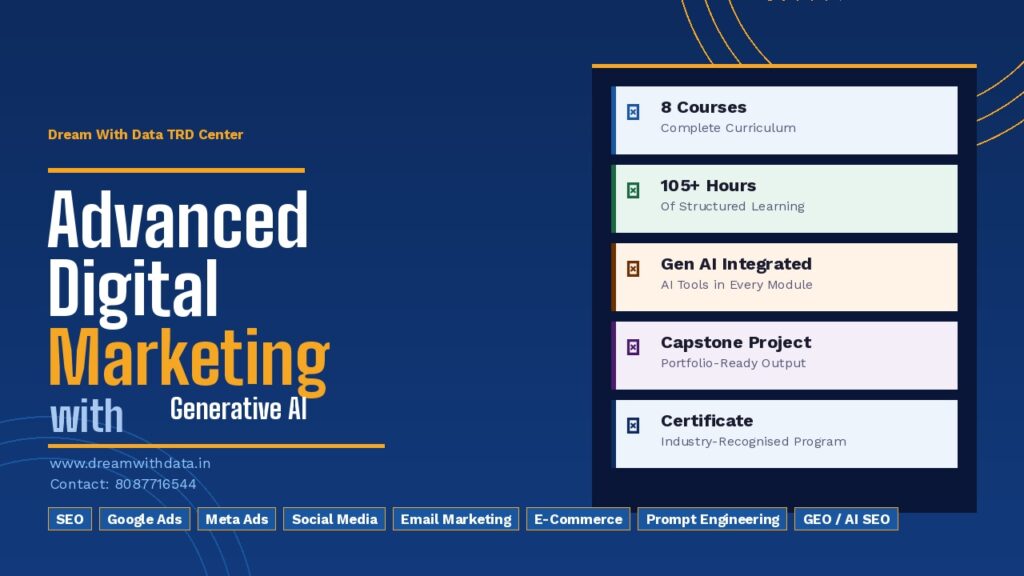The image size is (1024, 576).
Task: Click the icon beside Certificate
Action: (633, 426)
